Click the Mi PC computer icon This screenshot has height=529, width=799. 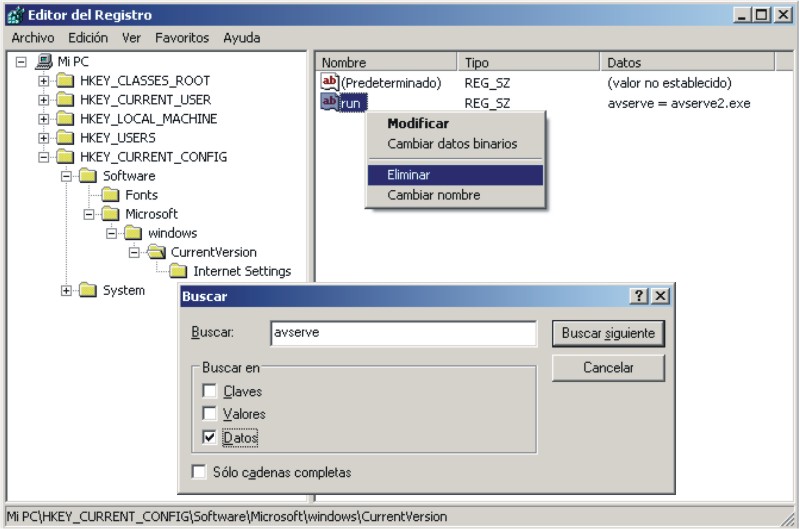[x=44, y=62]
